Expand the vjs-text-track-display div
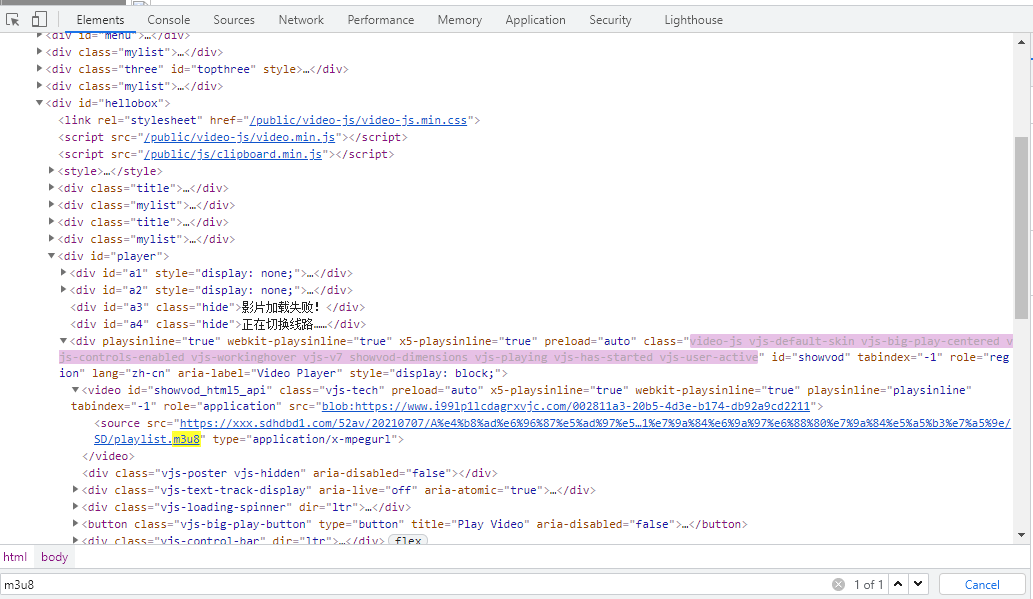 (x=75, y=490)
